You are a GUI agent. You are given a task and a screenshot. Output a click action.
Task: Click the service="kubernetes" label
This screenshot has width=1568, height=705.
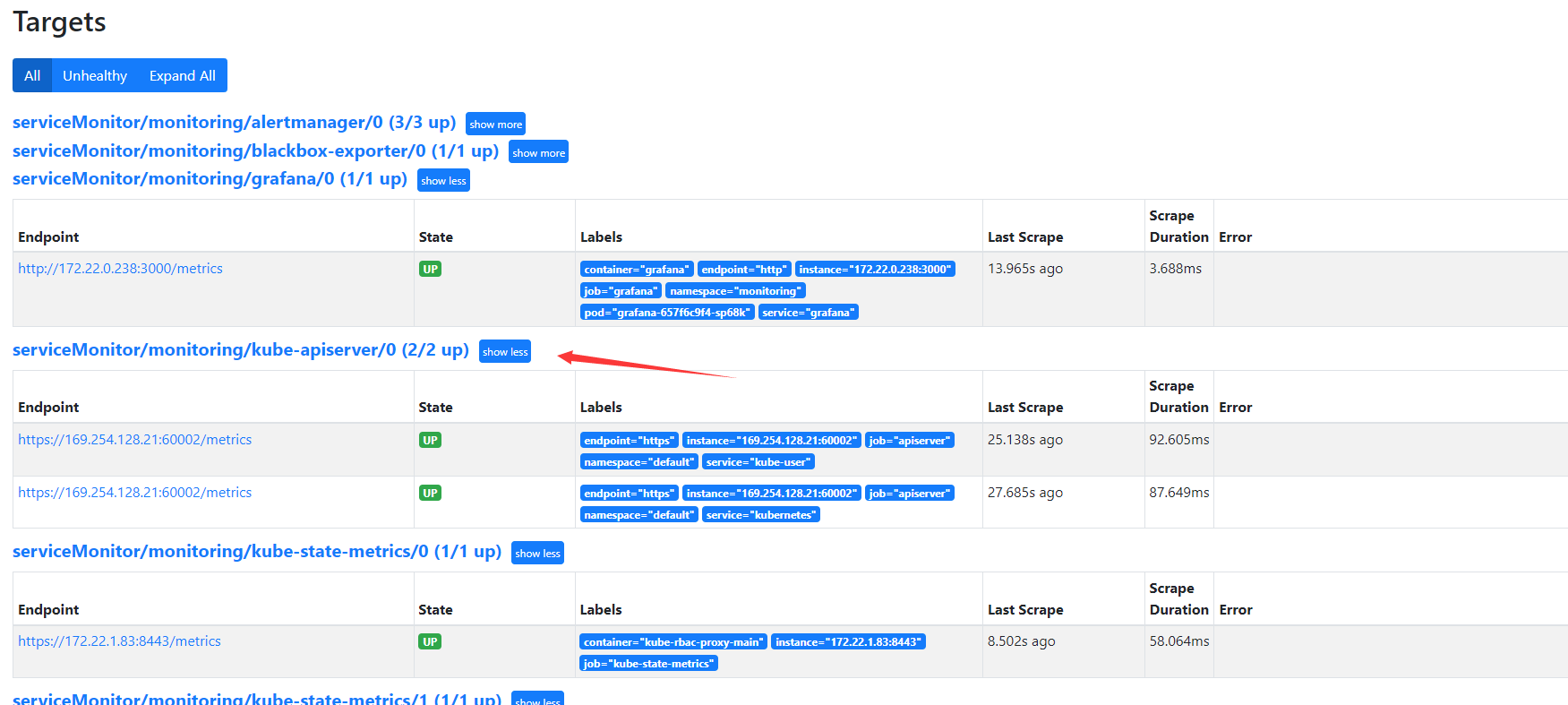pyautogui.click(x=761, y=515)
